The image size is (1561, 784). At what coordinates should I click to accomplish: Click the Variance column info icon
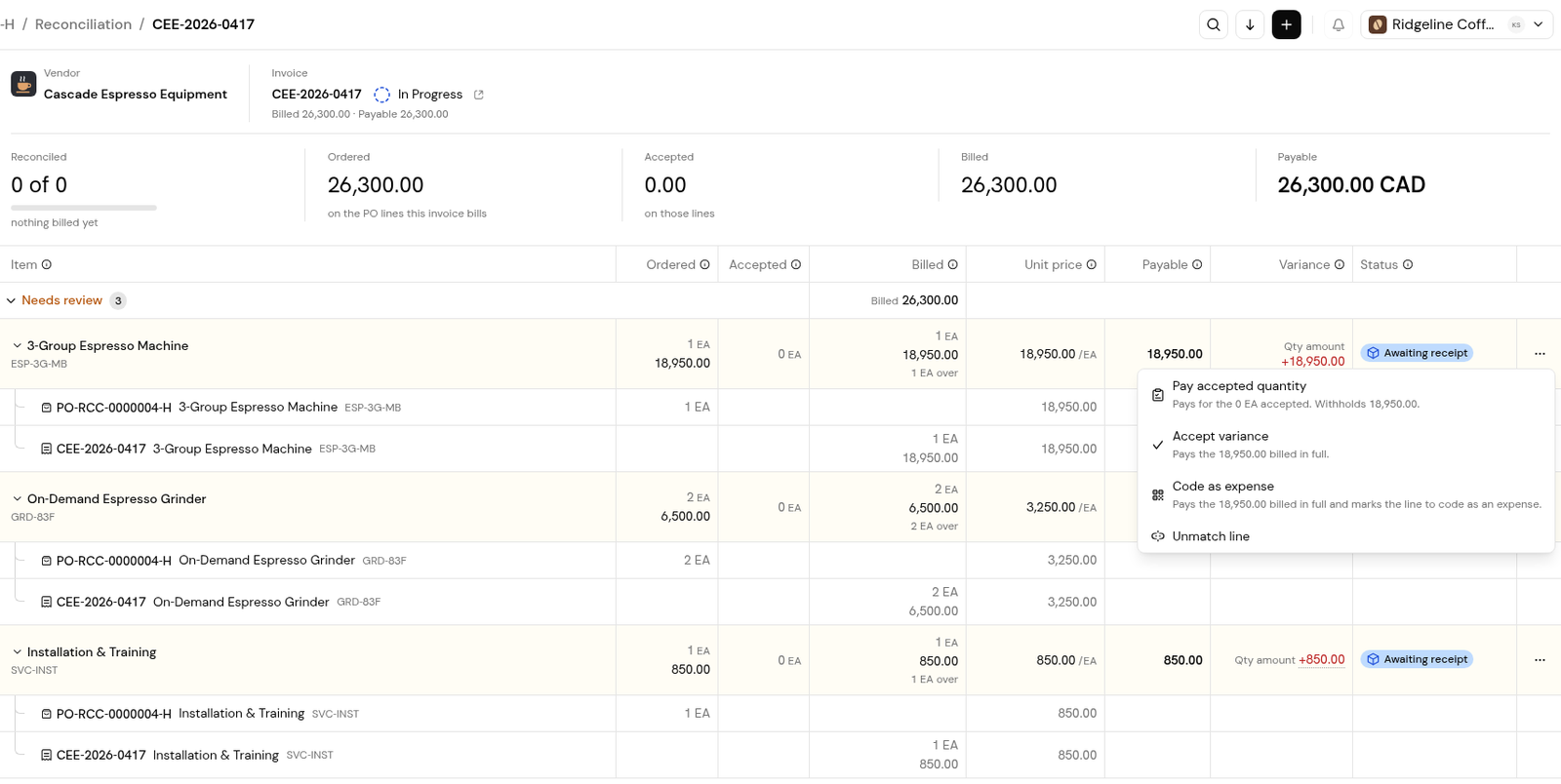tap(1340, 264)
